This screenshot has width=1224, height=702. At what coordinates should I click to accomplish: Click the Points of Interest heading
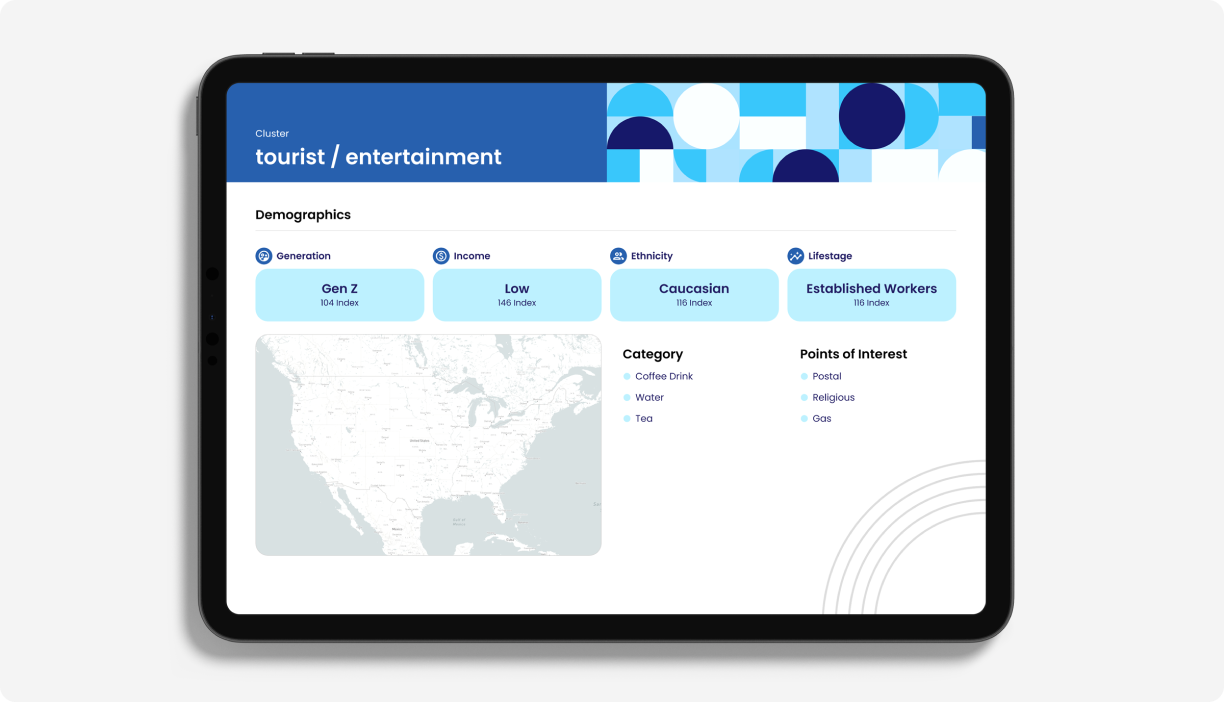click(854, 354)
